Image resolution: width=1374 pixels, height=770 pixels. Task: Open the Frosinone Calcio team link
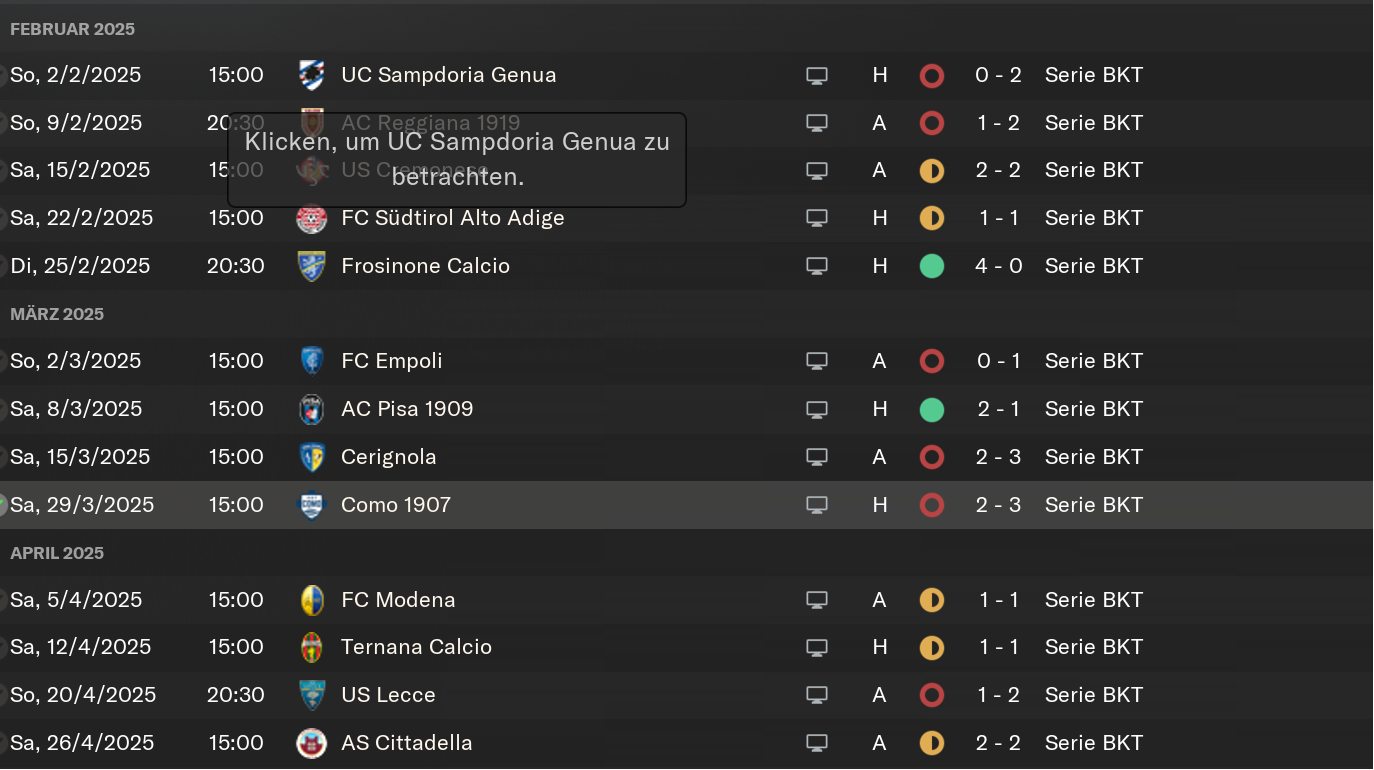click(425, 266)
